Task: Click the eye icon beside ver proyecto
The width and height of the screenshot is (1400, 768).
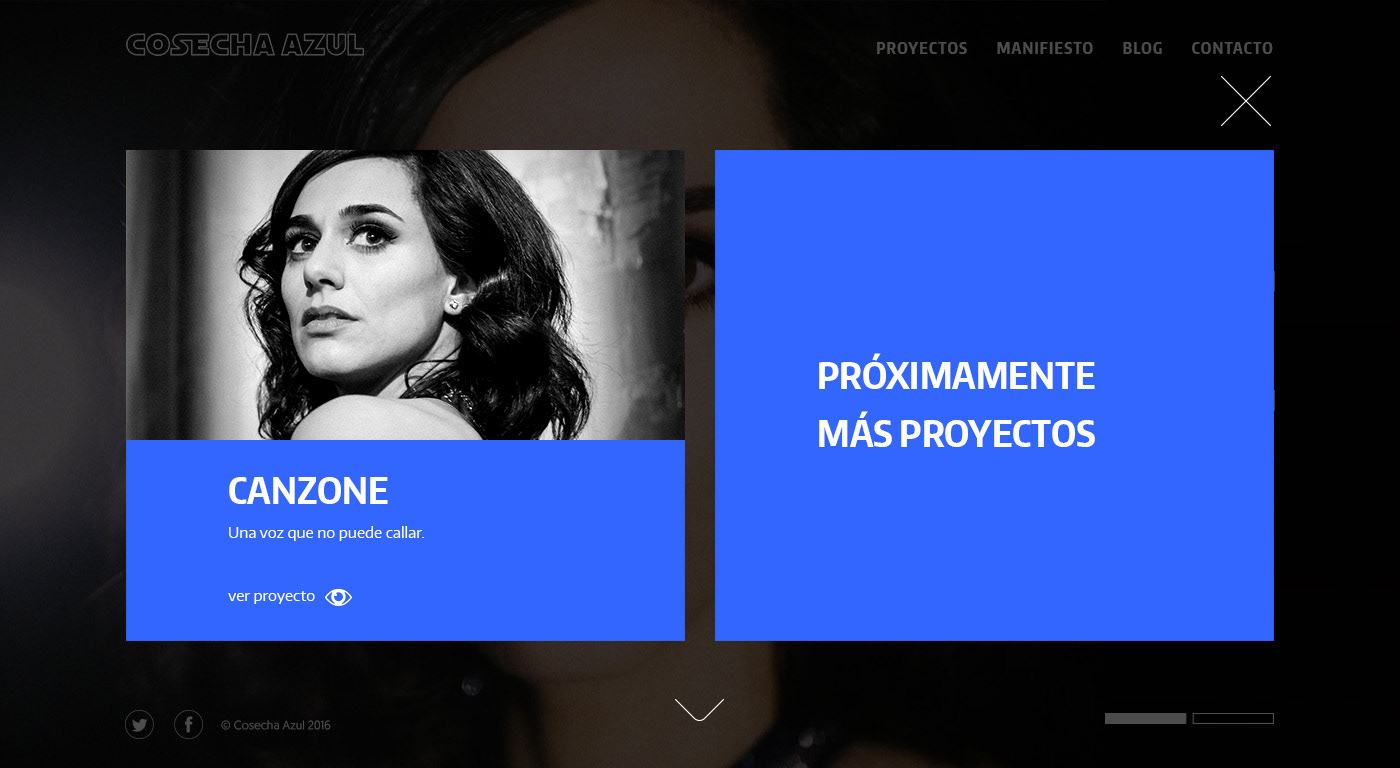Action: (x=339, y=597)
